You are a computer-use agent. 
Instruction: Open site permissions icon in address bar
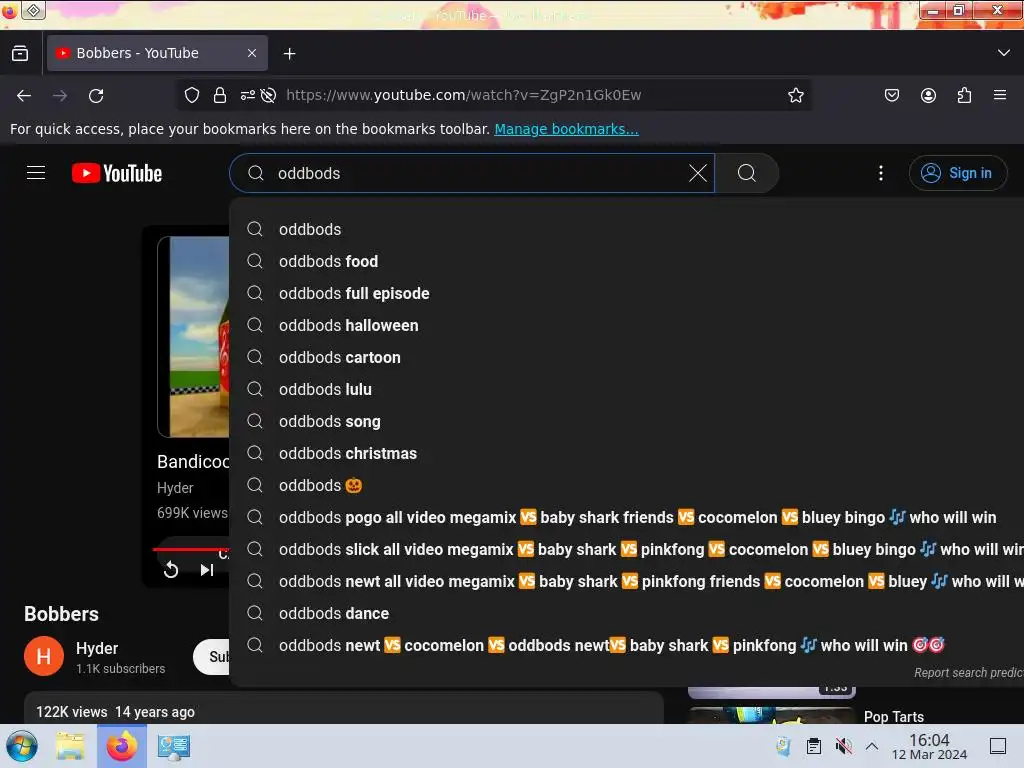coord(247,95)
